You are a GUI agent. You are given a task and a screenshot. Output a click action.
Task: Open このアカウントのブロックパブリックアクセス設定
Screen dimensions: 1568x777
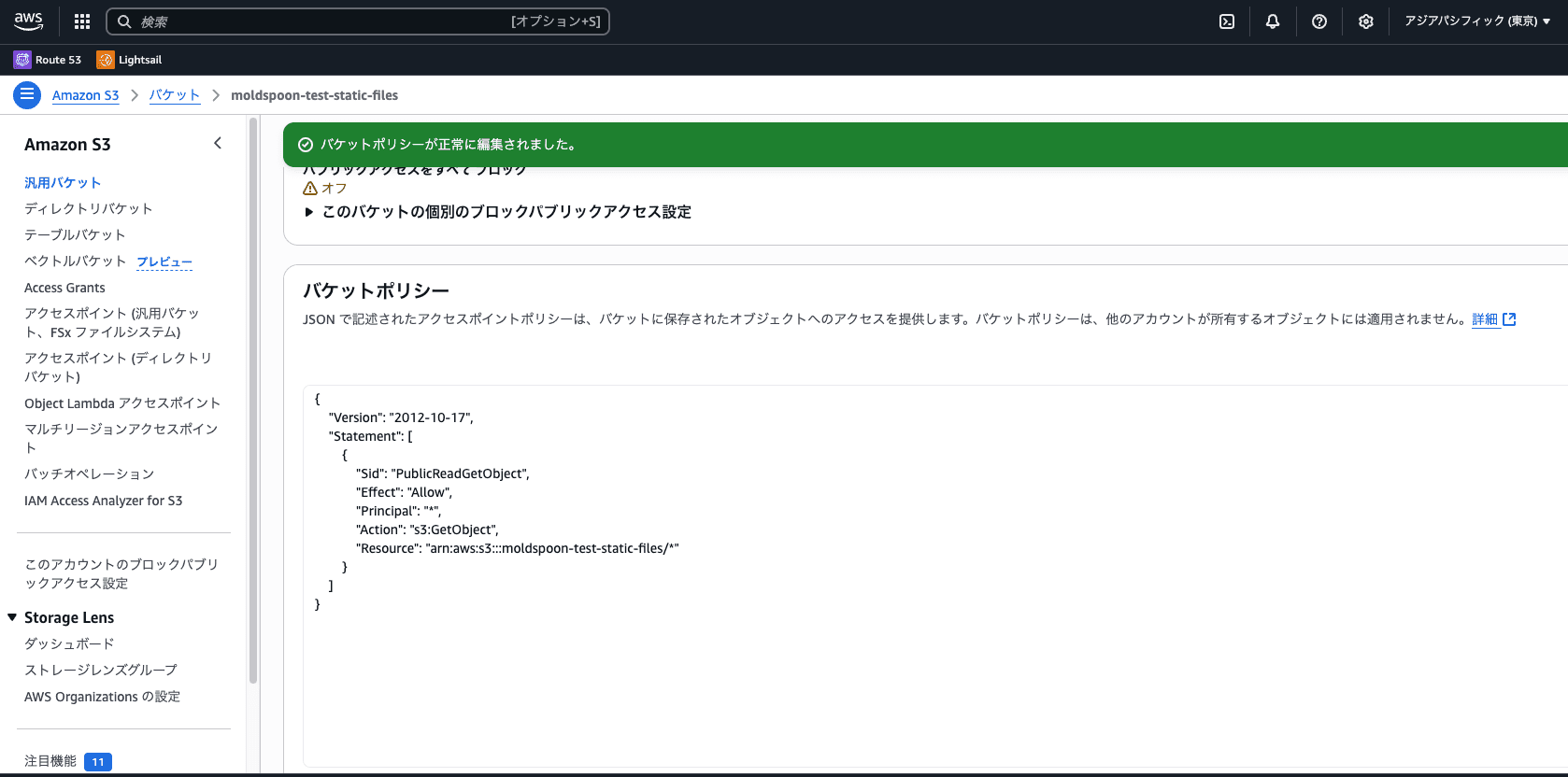[121, 574]
